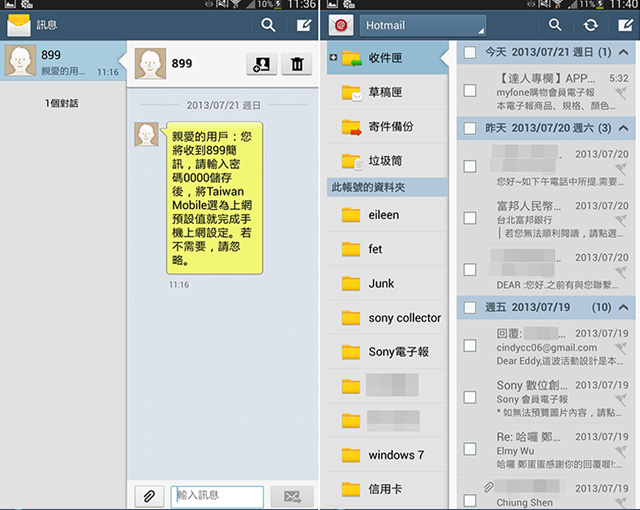This screenshot has height=510, width=640.
Task: Flag the cindycc06@gmail.com email
Action: coord(621,348)
